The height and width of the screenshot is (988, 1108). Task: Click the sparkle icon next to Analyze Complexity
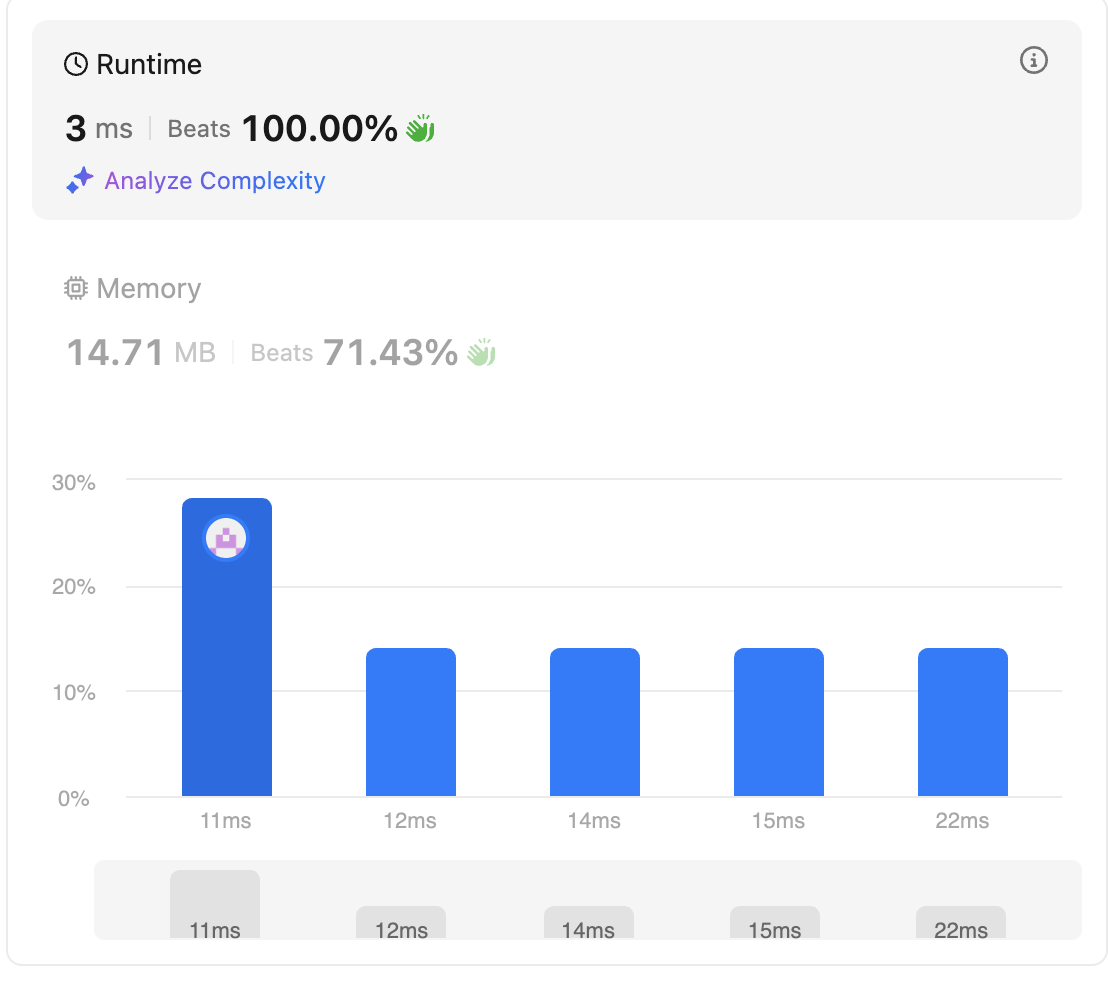[80, 181]
